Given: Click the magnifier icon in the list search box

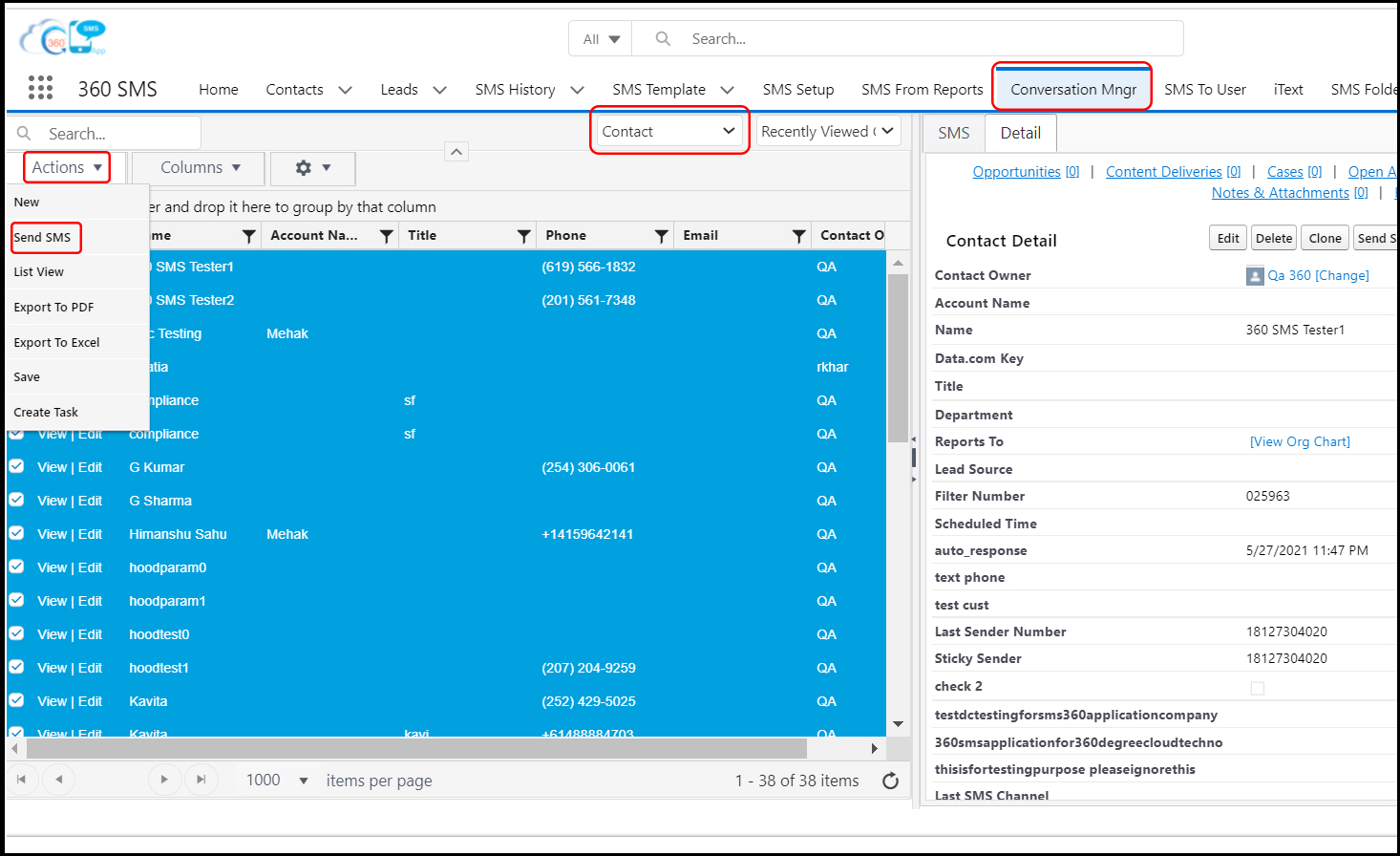Looking at the screenshot, I should 25,133.
